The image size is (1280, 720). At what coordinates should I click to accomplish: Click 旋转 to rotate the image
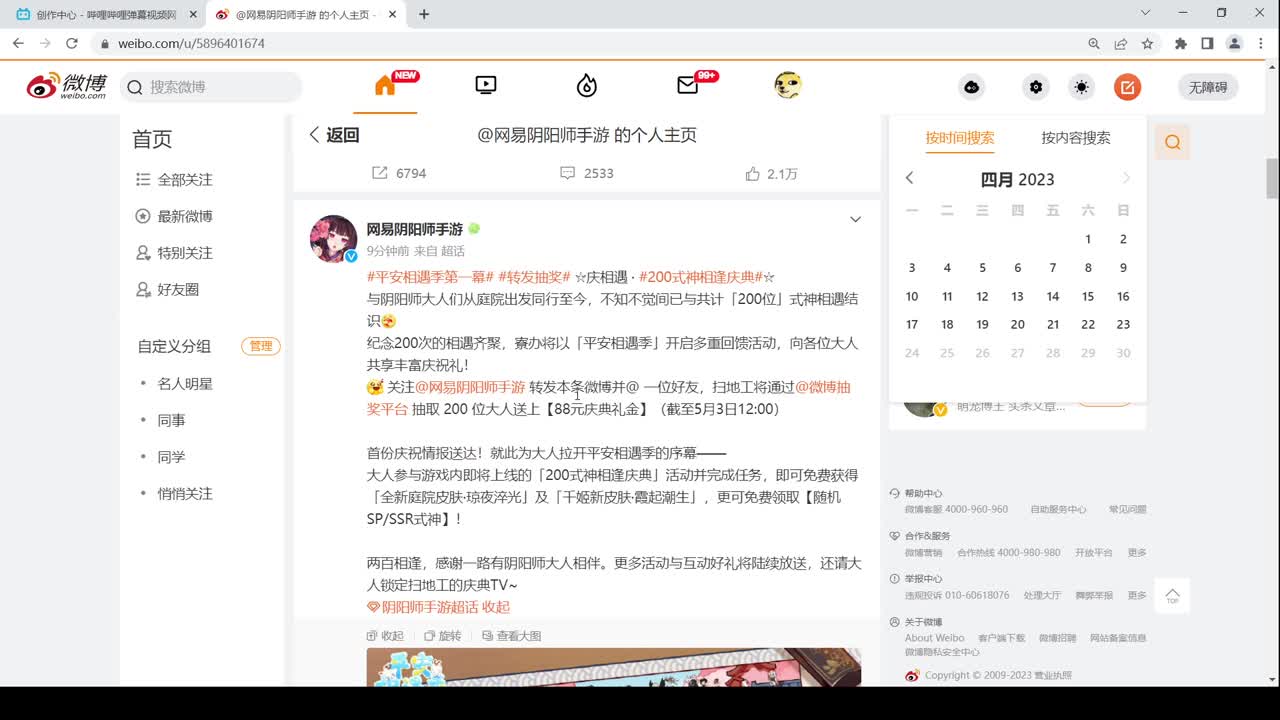tap(442, 636)
